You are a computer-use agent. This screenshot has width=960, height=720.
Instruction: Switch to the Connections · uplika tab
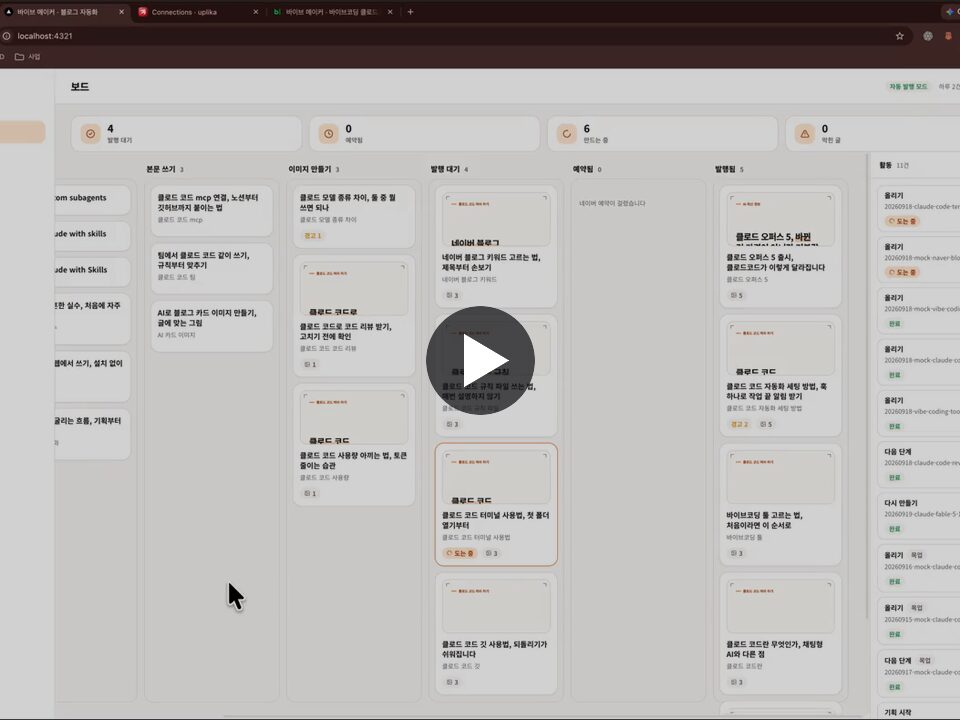pyautogui.click(x=196, y=12)
